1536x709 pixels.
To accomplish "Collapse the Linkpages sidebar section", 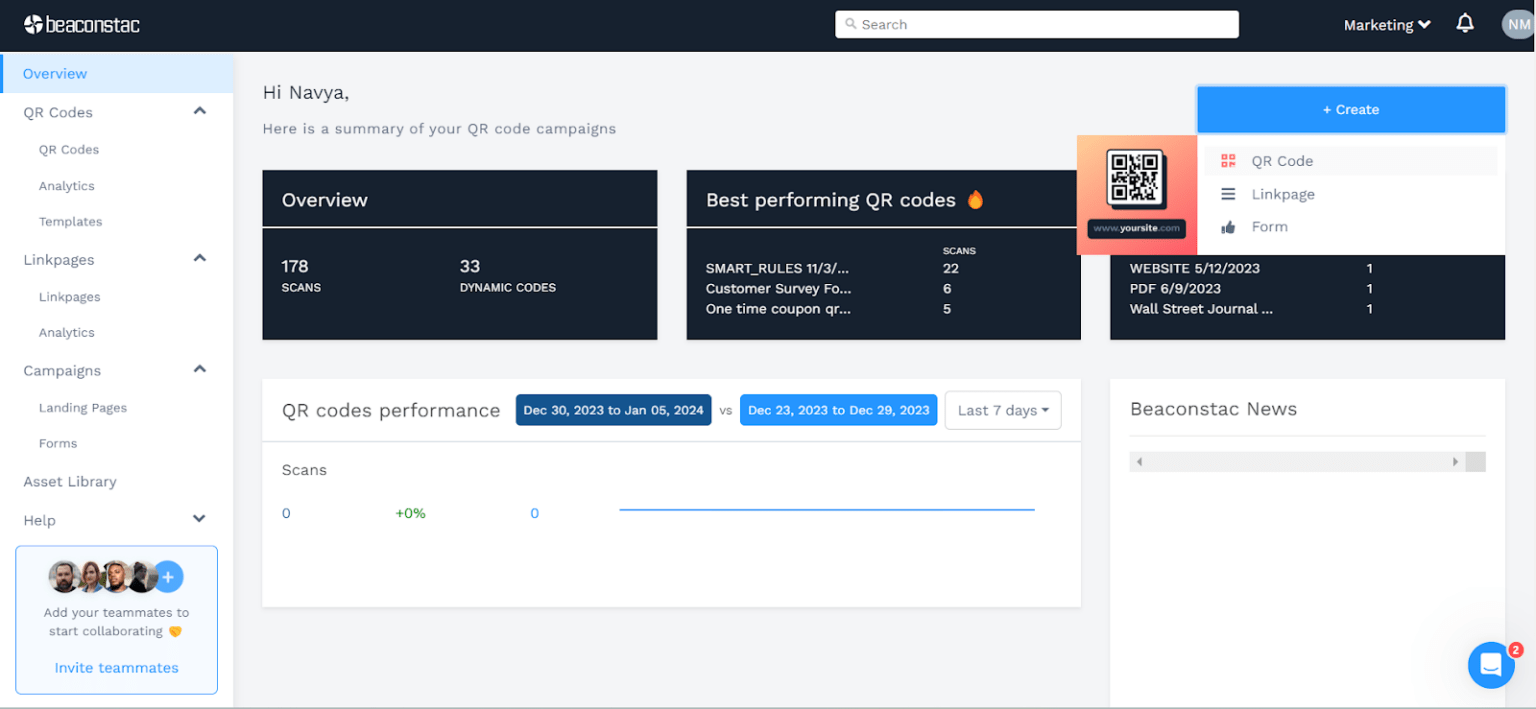I will point(199,258).
